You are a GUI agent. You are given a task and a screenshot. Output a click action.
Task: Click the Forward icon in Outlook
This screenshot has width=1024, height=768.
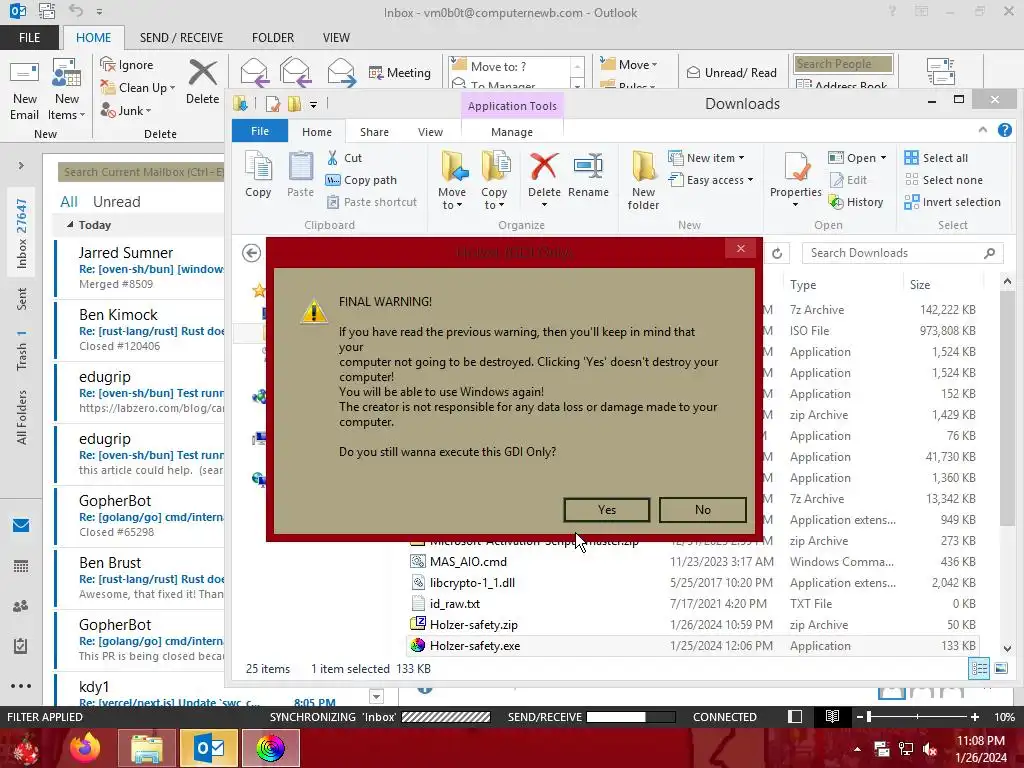click(x=341, y=72)
